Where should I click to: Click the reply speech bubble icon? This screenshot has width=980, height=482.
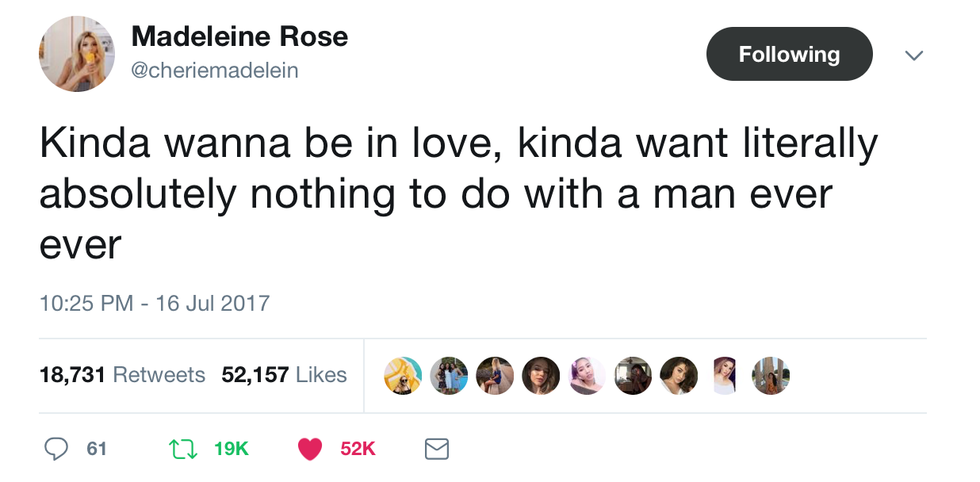(56, 449)
